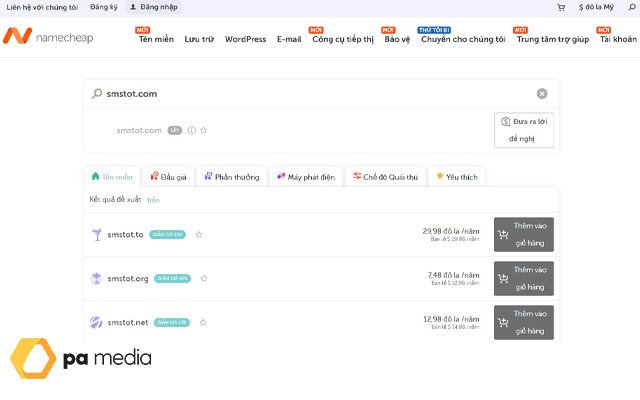Switch to the 'Máy phát điện' tab
640x400 pixels.
pyautogui.click(x=306, y=177)
